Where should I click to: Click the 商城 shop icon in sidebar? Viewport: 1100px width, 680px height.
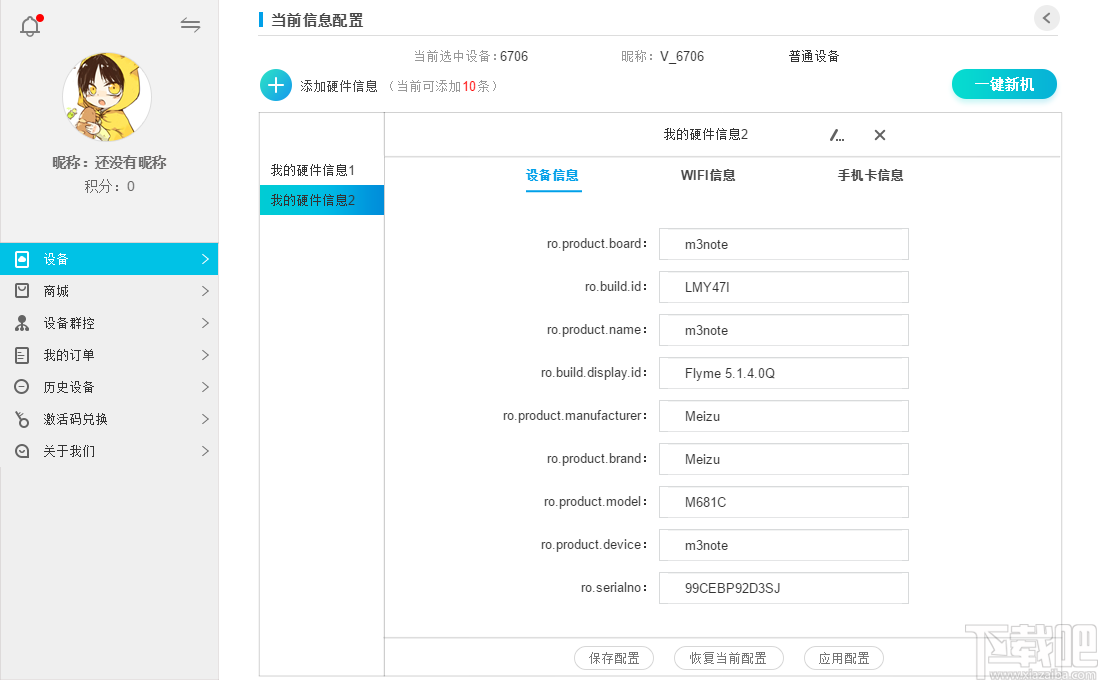point(22,291)
